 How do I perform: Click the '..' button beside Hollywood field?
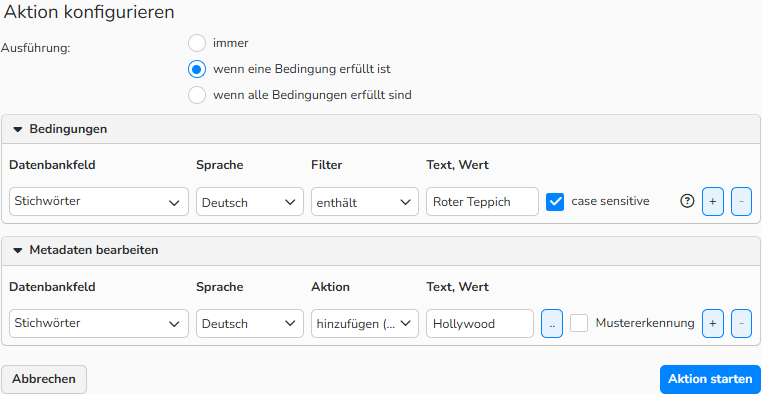pos(552,324)
